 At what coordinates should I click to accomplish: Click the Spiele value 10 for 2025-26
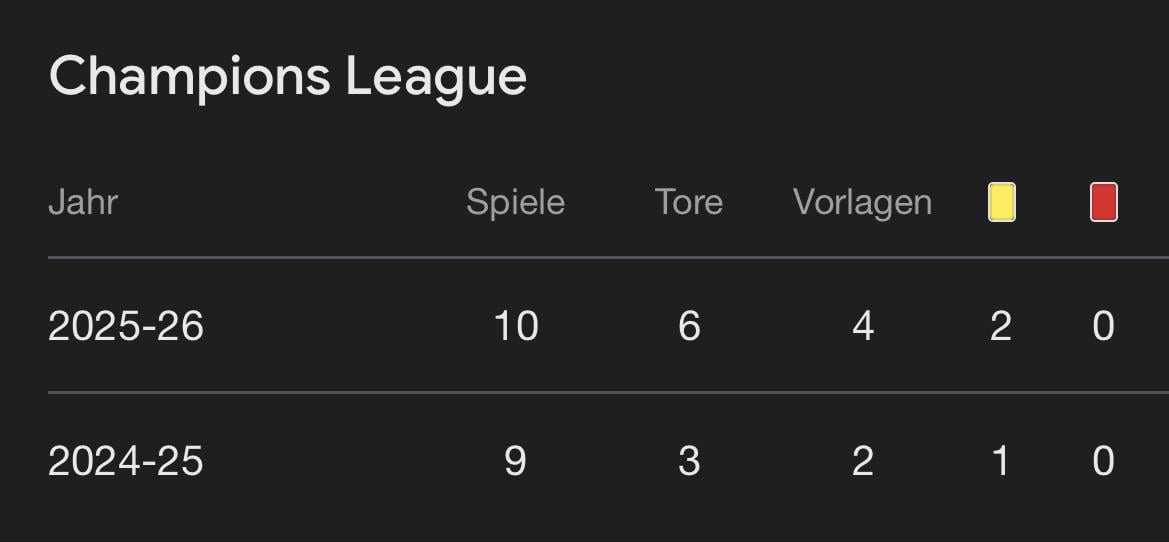click(x=516, y=326)
